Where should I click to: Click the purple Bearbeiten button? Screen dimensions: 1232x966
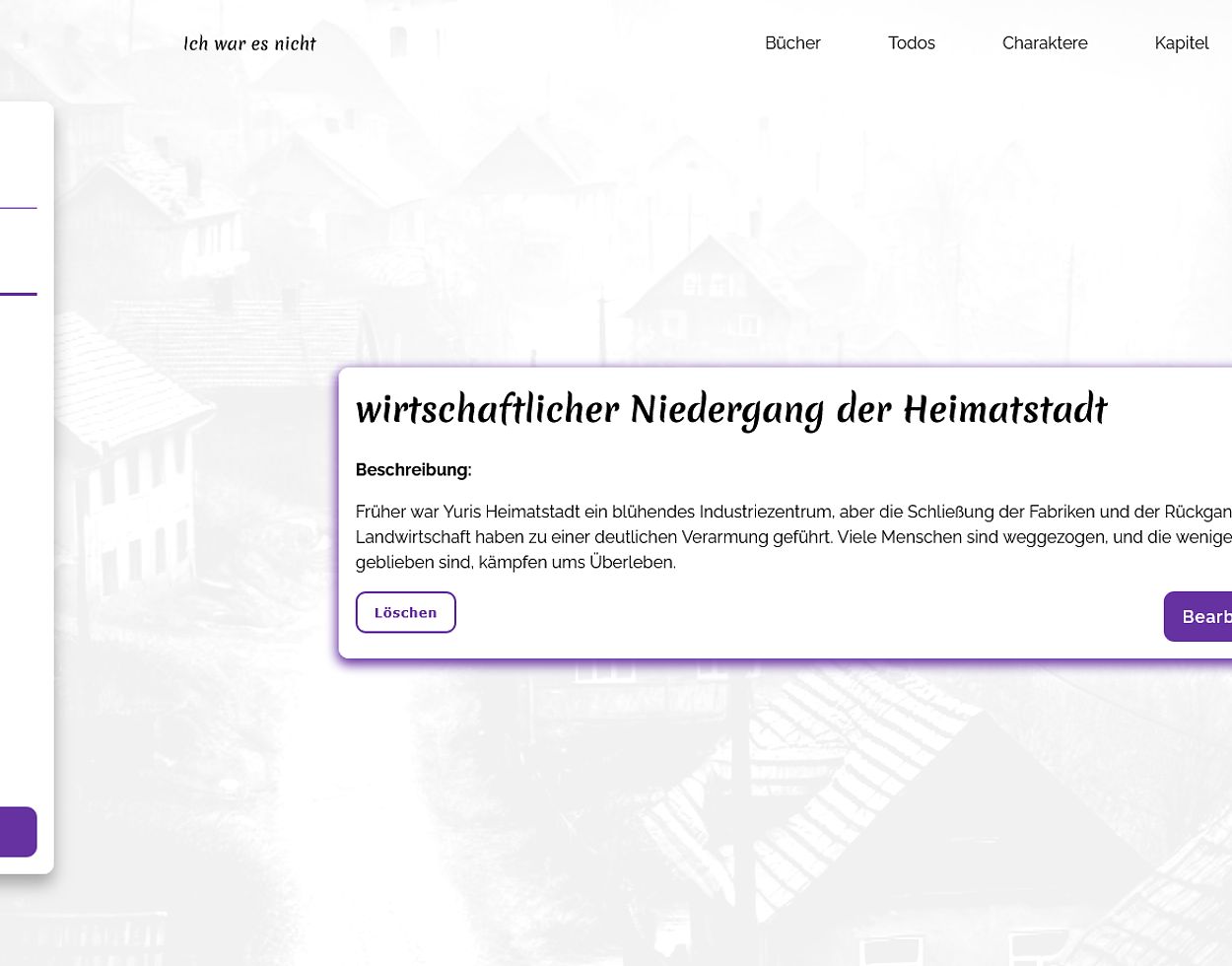point(1200,617)
